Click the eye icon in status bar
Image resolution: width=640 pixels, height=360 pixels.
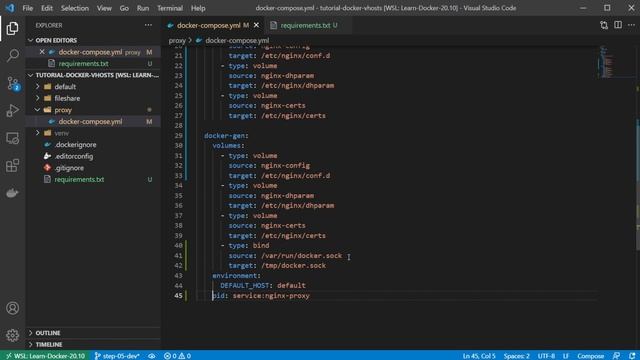tap(151, 356)
